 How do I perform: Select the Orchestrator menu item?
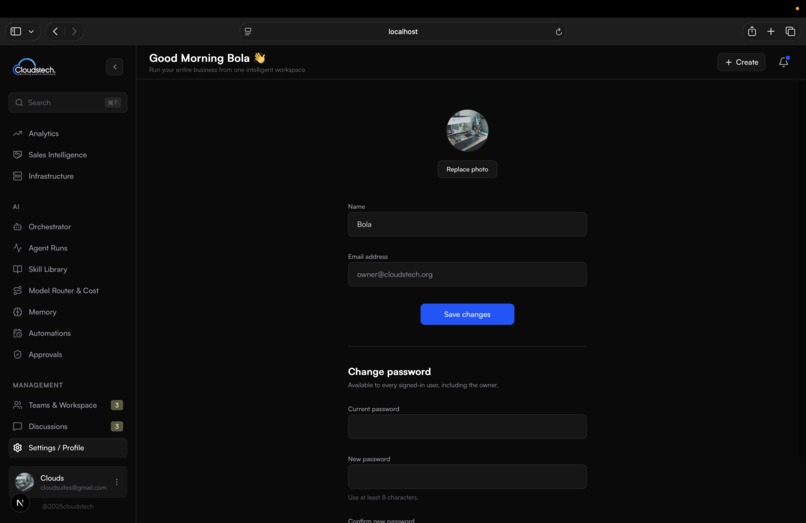(x=68, y=226)
